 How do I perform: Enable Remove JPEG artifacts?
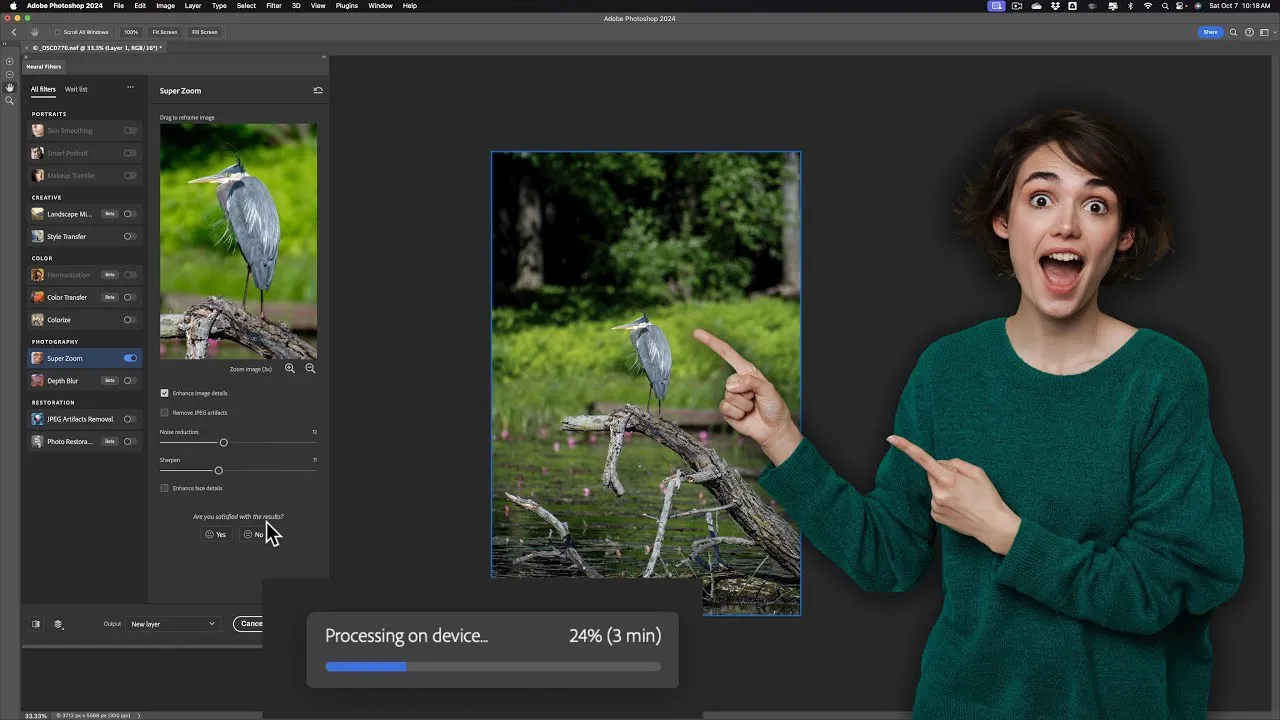tap(164, 412)
